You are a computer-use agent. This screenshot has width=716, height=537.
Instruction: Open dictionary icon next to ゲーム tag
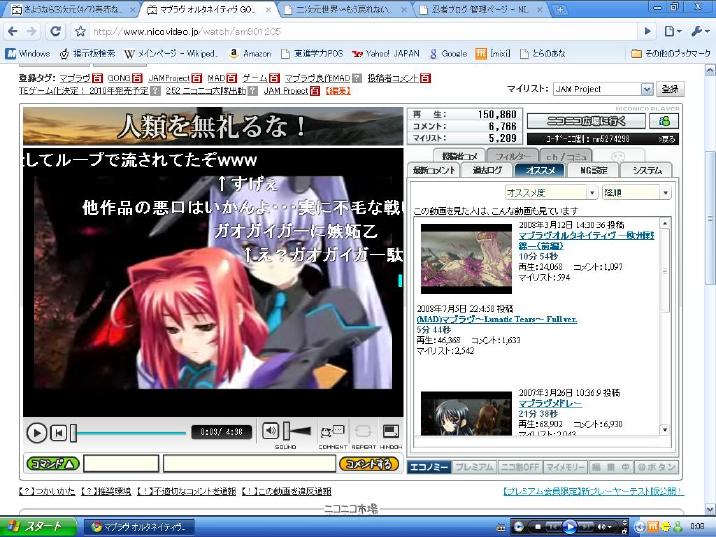coord(274,79)
